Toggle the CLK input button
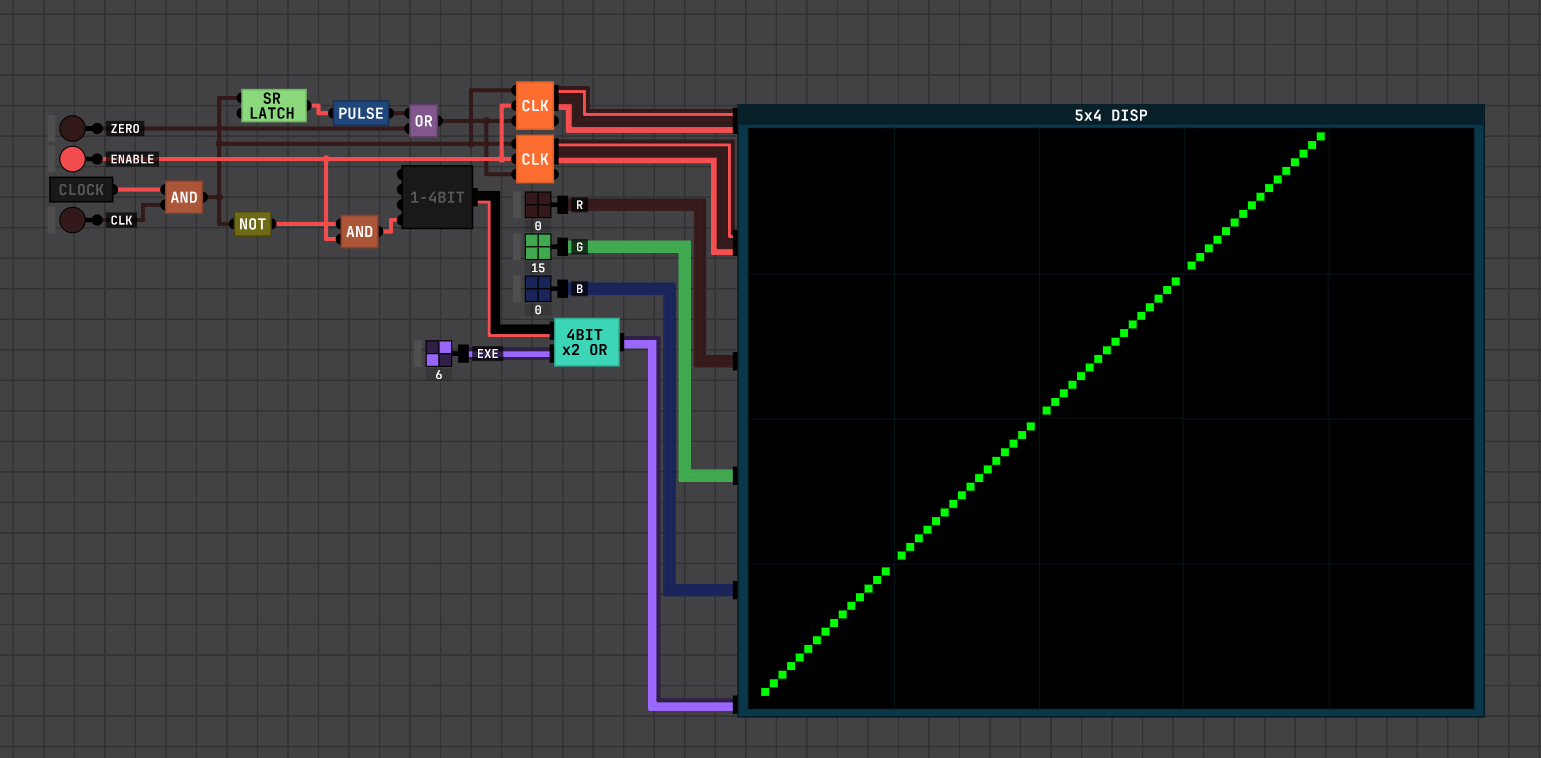The image size is (1541, 758). pos(72,220)
